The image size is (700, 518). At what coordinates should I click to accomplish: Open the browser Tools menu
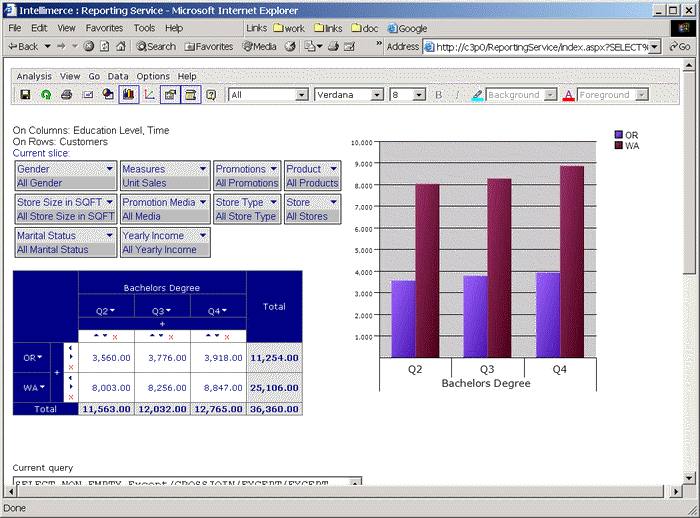coord(144,28)
